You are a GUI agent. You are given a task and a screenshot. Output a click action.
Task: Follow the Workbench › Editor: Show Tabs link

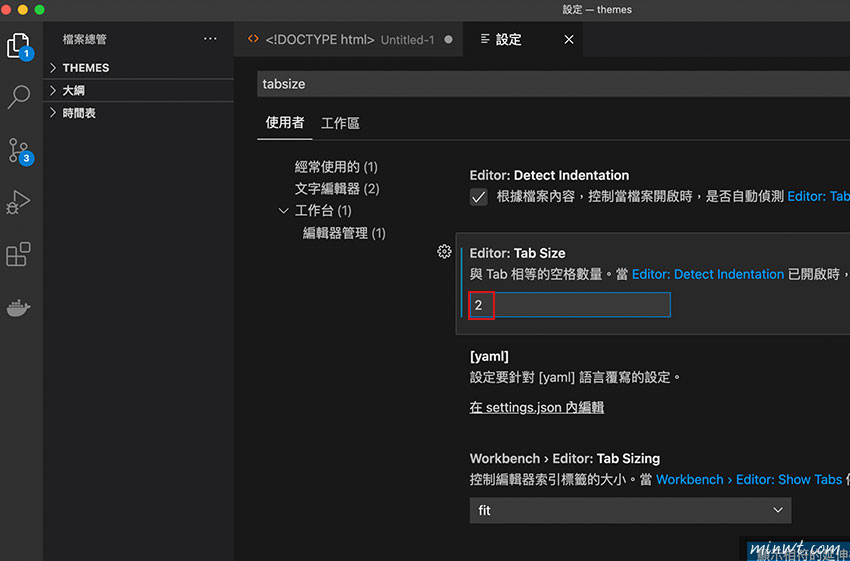pyautogui.click(x=749, y=480)
